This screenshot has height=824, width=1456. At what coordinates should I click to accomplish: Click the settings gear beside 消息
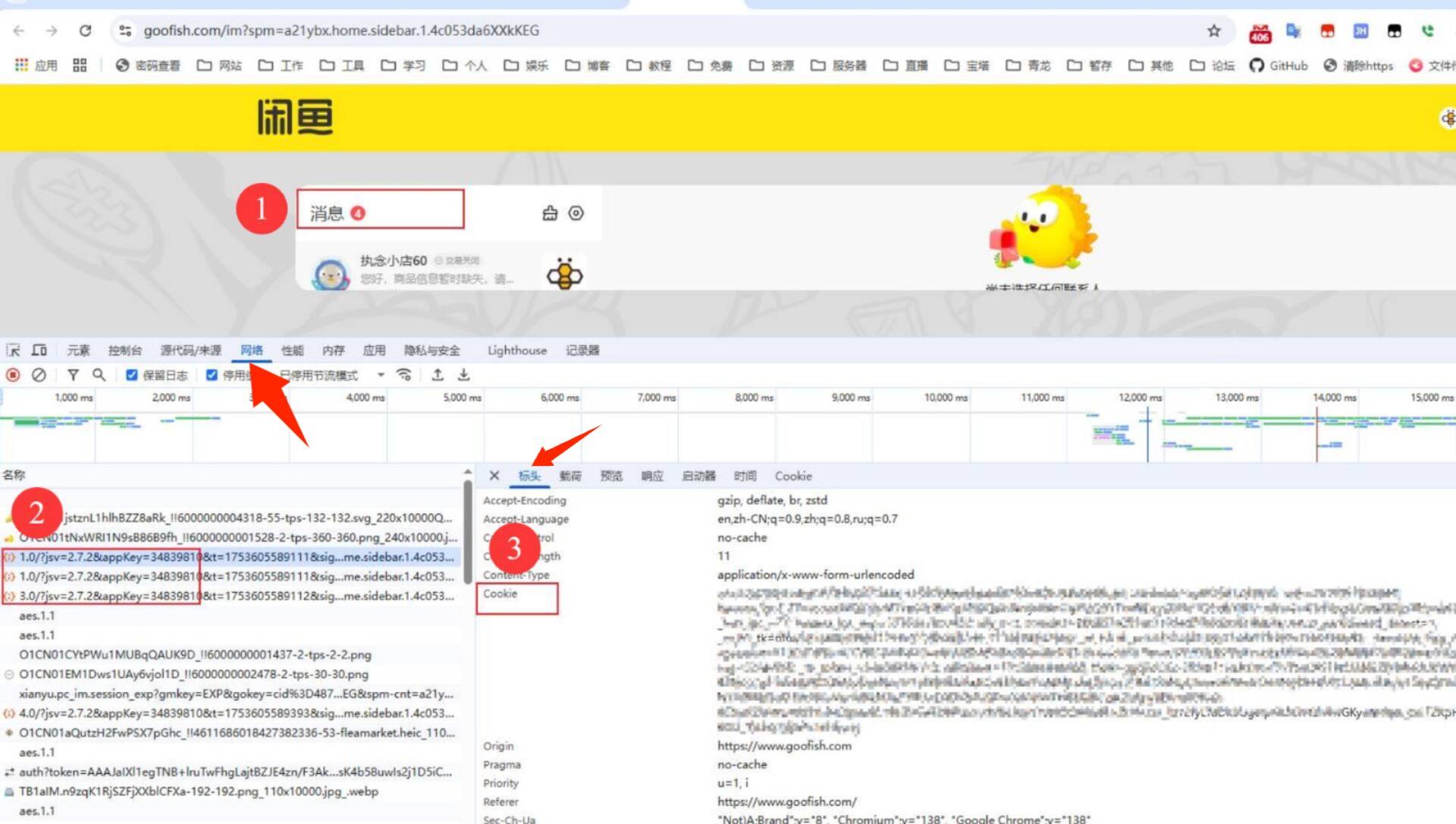(x=576, y=213)
